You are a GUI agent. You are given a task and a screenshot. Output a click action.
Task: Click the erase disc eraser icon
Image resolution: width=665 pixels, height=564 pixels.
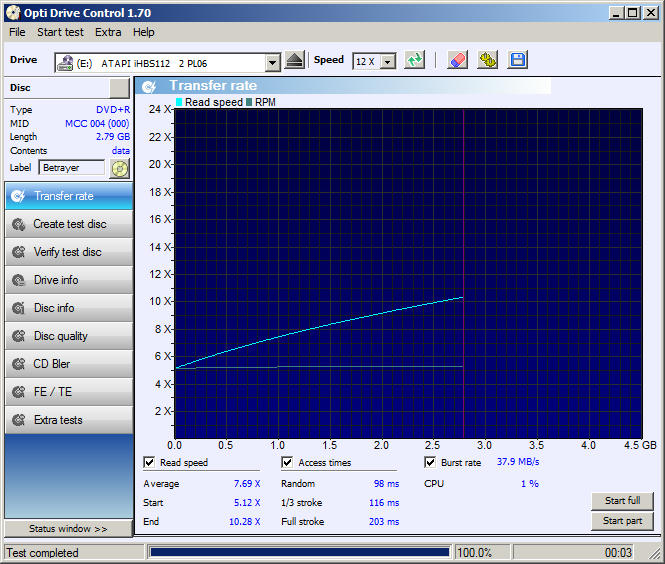(x=458, y=60)
